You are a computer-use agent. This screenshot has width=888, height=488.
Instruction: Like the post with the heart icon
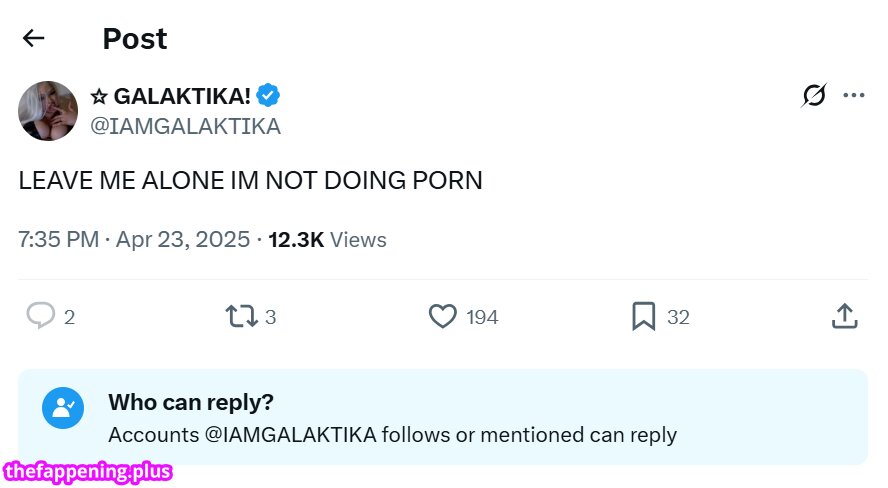[x=442, y=317]
